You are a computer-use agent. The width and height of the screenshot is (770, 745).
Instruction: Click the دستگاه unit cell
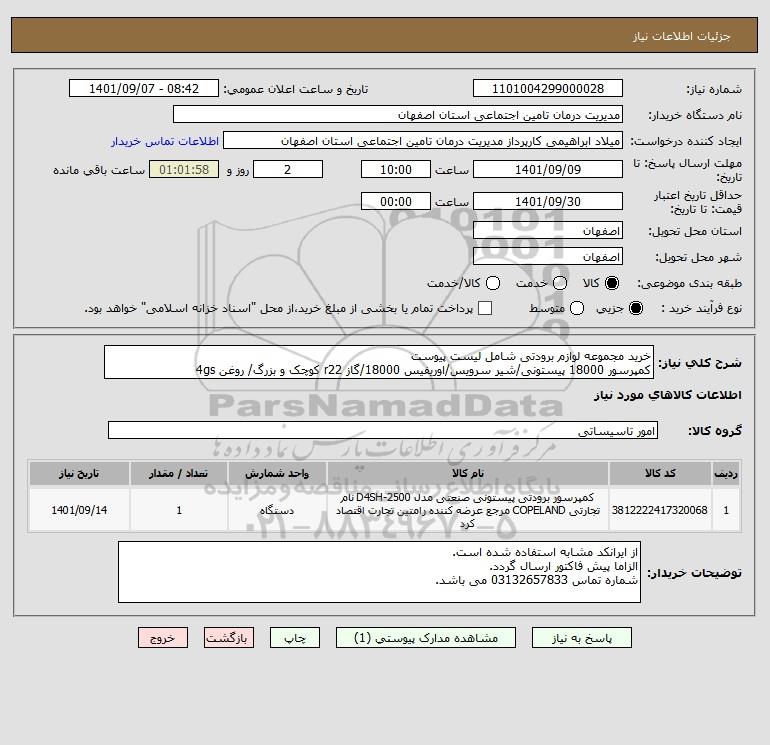pos(277,510)
